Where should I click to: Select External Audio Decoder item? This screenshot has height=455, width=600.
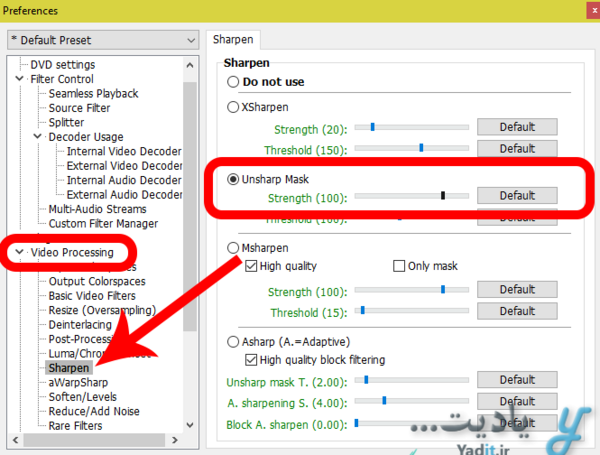pyautogui.click(x=124, y=194)
